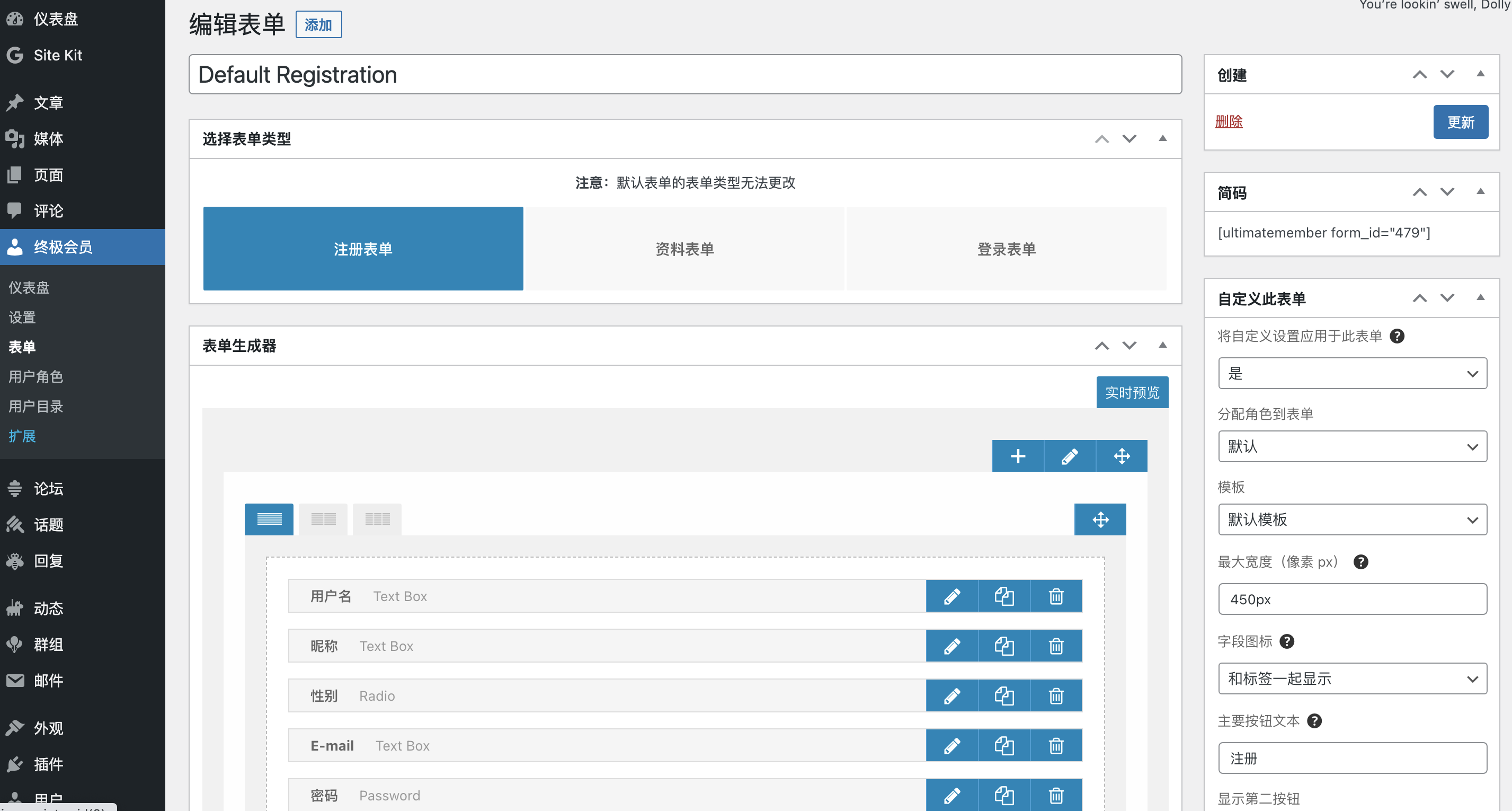Move the 表单生成器 panel up
This screenshot has height=811, width=1512.
tap(1102, 345)
